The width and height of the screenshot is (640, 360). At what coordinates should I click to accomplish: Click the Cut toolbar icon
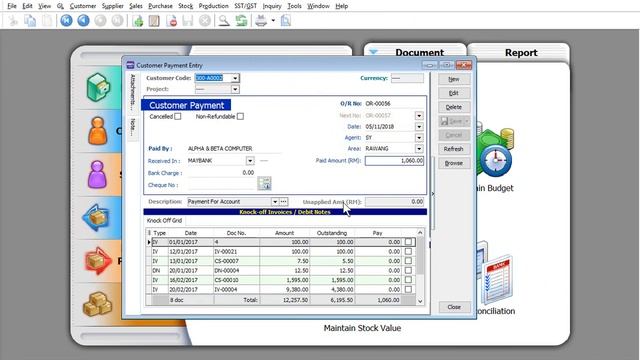pyautogui.click(x=13, y=20)
